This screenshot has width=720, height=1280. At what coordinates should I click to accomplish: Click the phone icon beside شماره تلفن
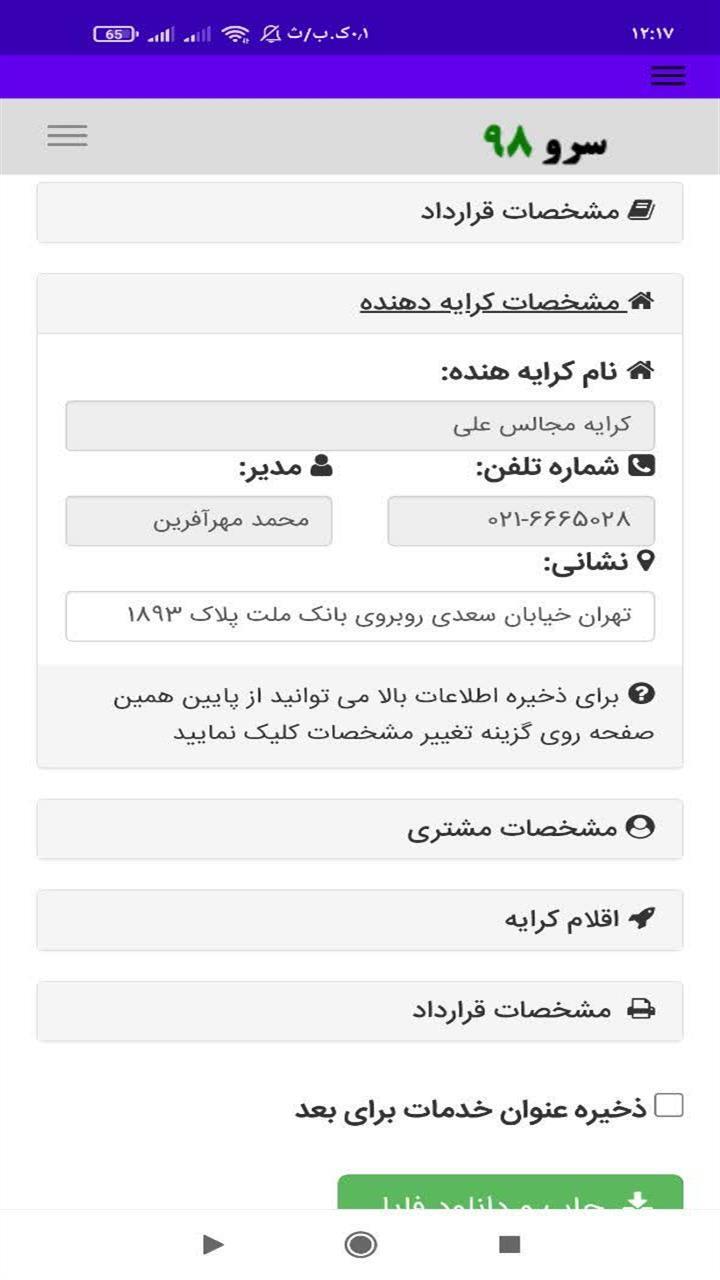pyautogui.click(x=642, y=465)
